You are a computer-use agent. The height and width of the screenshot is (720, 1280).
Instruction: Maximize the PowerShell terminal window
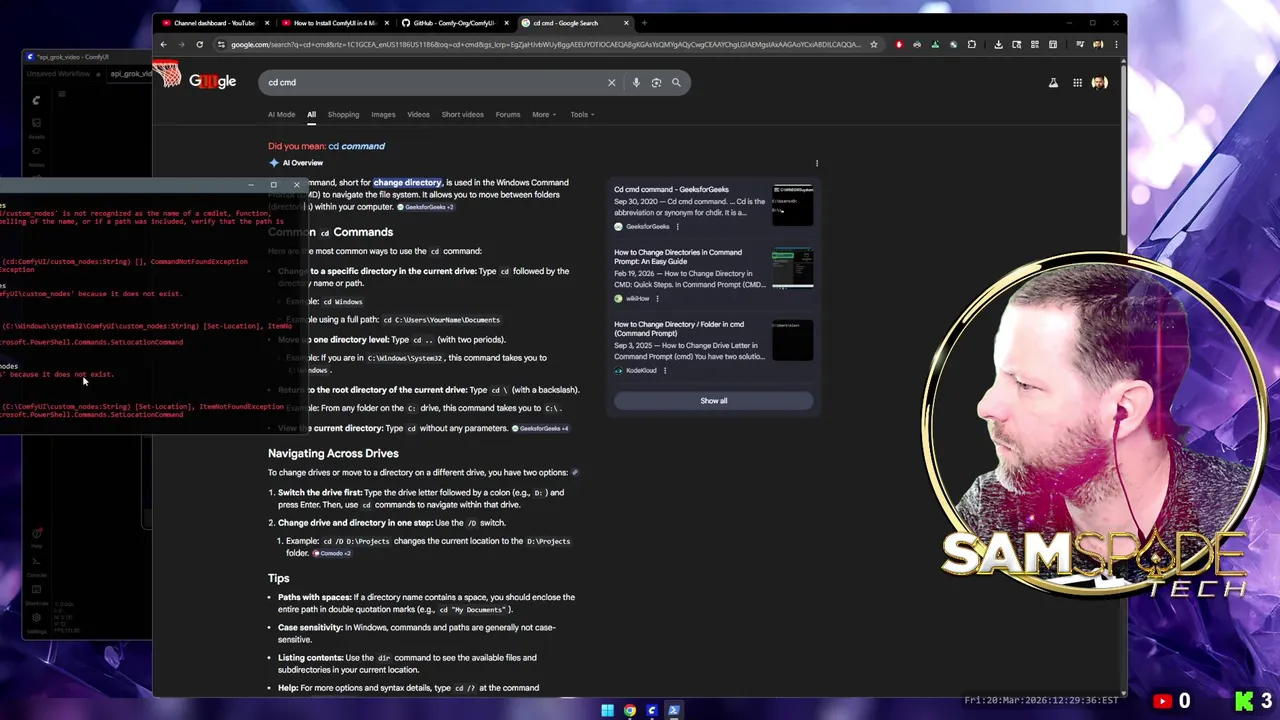click(x=273, y=184)
